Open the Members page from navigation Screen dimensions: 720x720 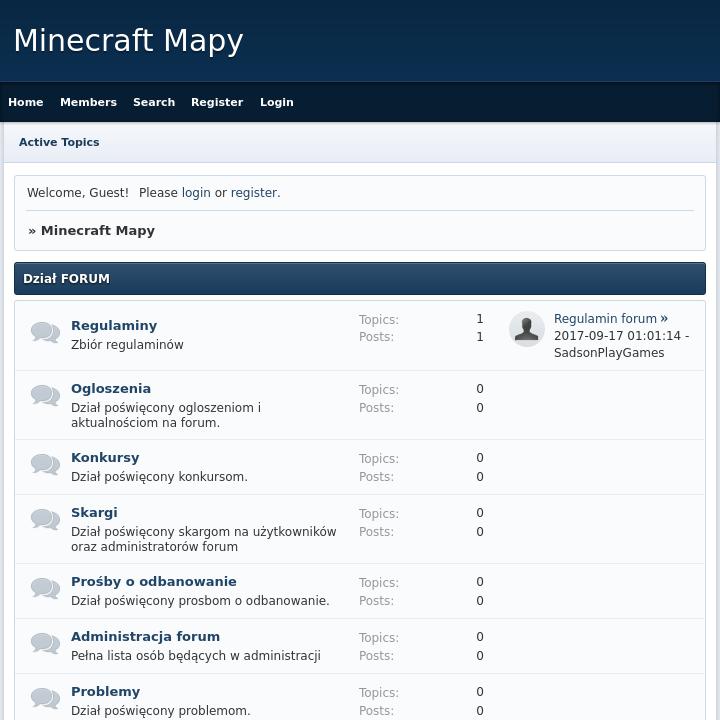pyautogui.click(x=88, y=102)
